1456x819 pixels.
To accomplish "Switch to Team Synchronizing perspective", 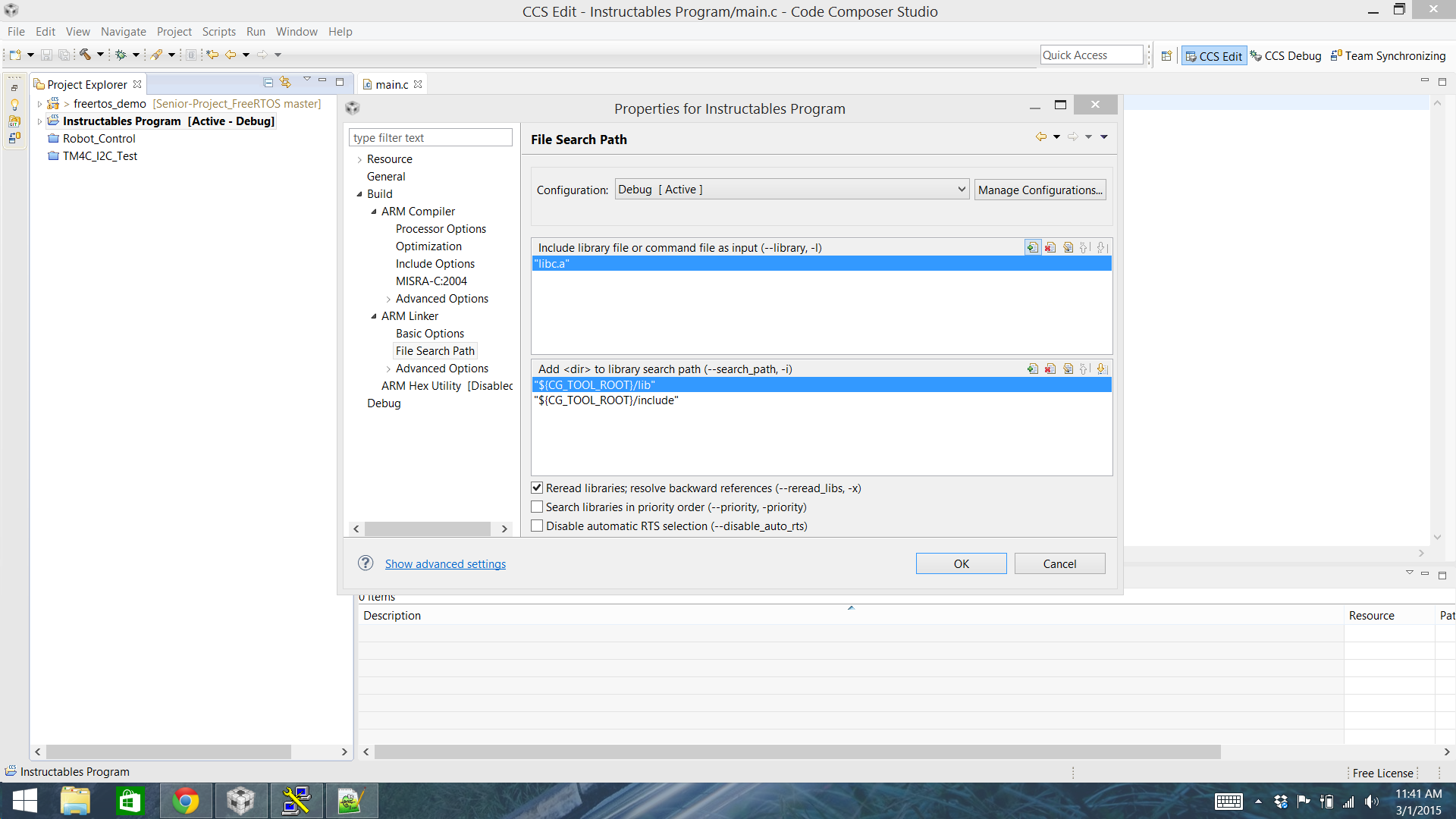I will (x=1389, y=56).
